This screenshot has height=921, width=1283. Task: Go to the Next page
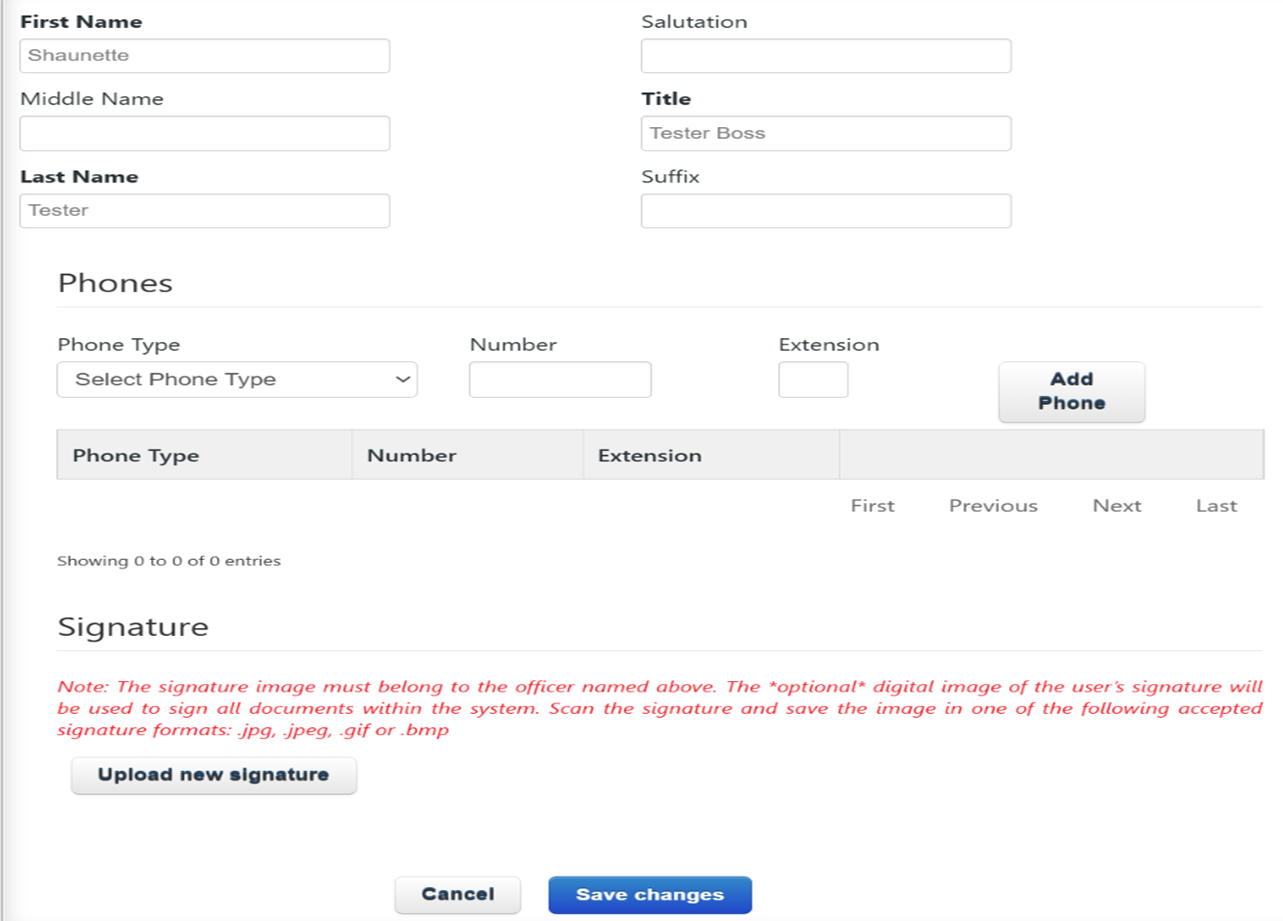pos(1116,506)
